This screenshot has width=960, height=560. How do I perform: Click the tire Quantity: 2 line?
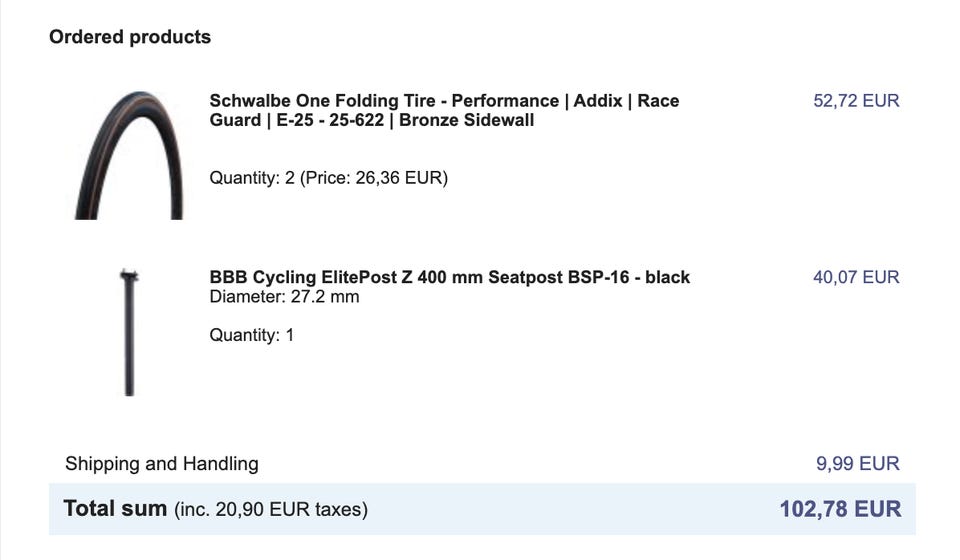click(x=329, y=178)
